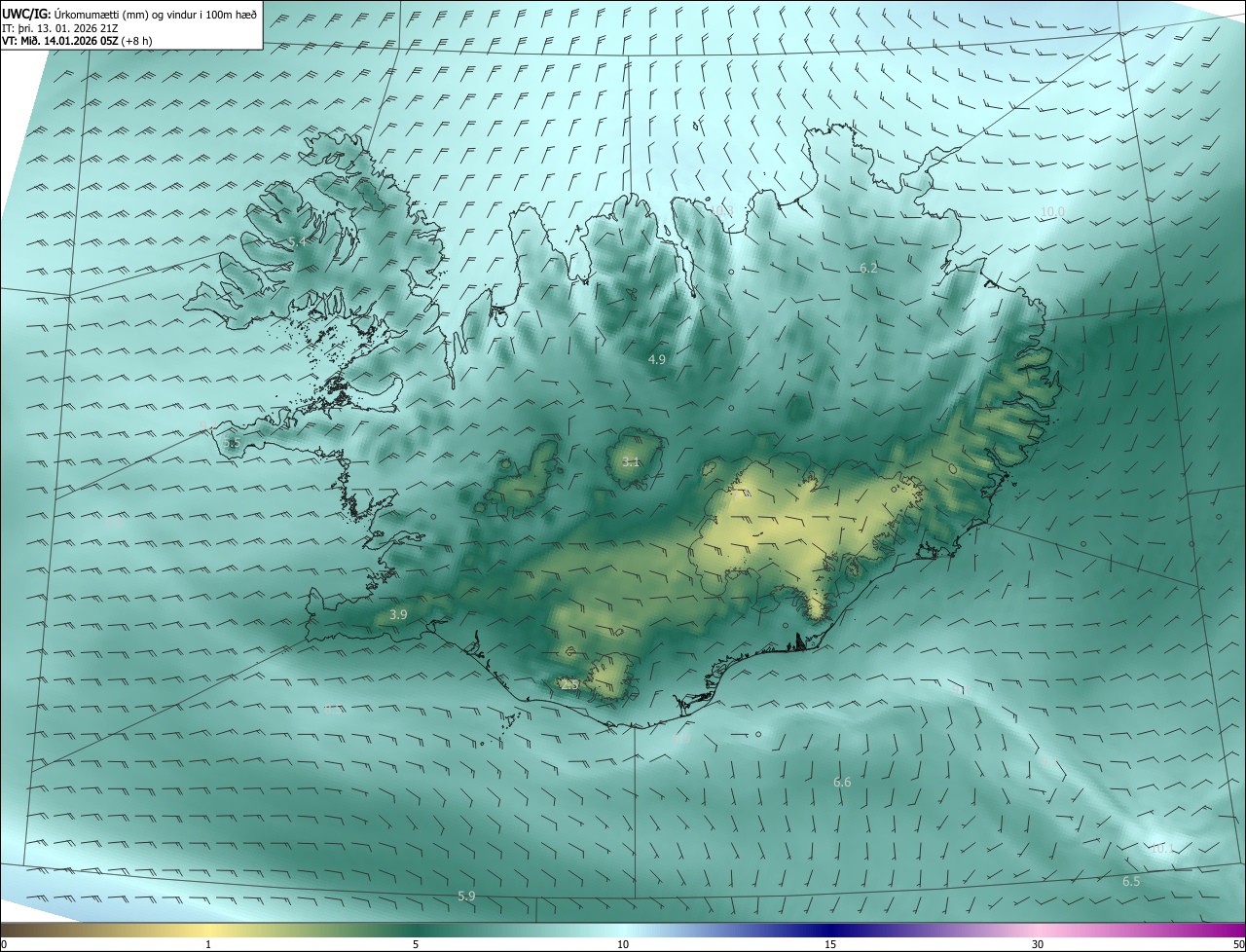1246x952 pixels.
Task: Click the 10.3 value label on the map
Action: tap(721, 209)
